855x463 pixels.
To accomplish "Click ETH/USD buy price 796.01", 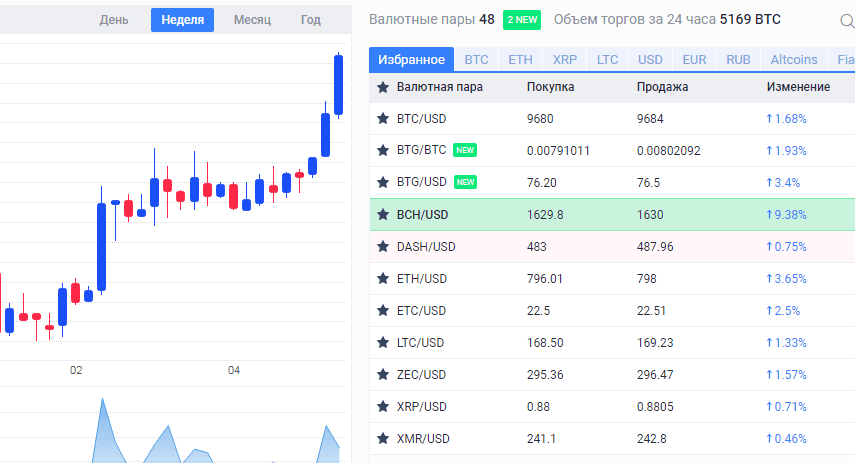I will pos(545,279).
